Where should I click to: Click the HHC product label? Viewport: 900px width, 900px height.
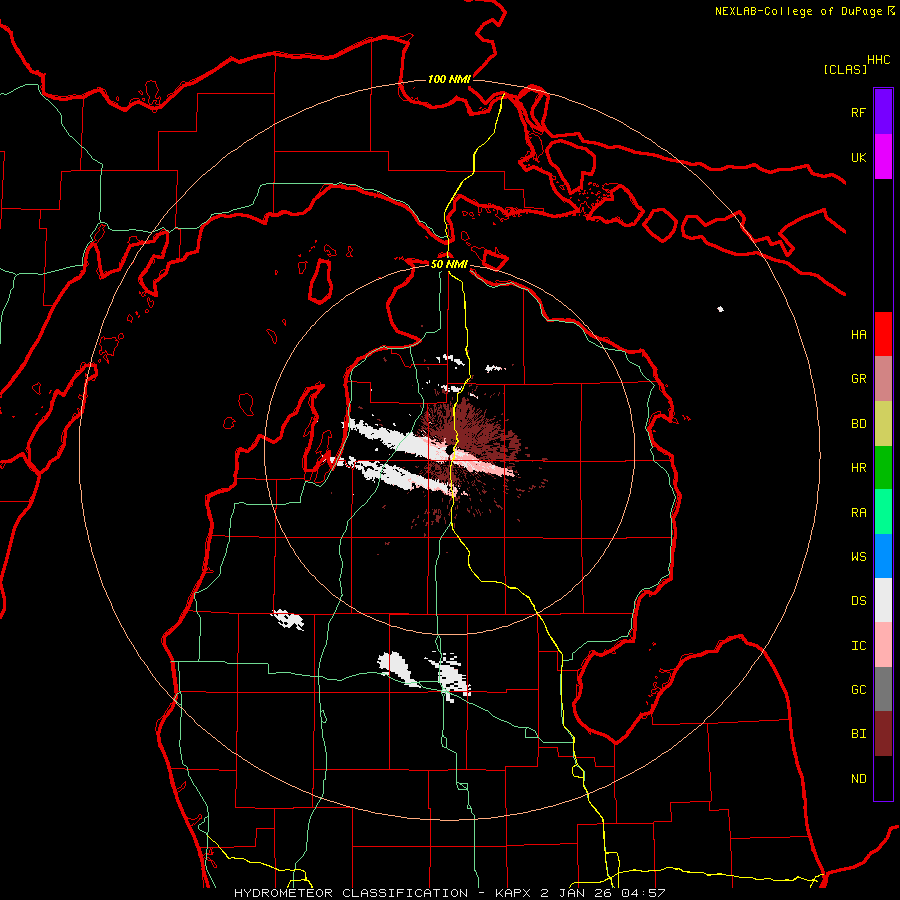click(x=879, y=60)
